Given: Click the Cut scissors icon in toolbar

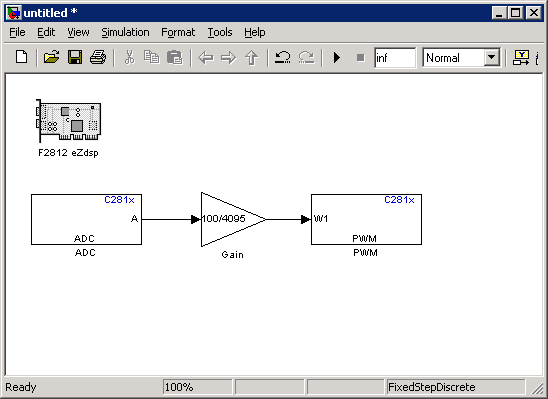Looking at the screenshot, I should pos(129,57).
